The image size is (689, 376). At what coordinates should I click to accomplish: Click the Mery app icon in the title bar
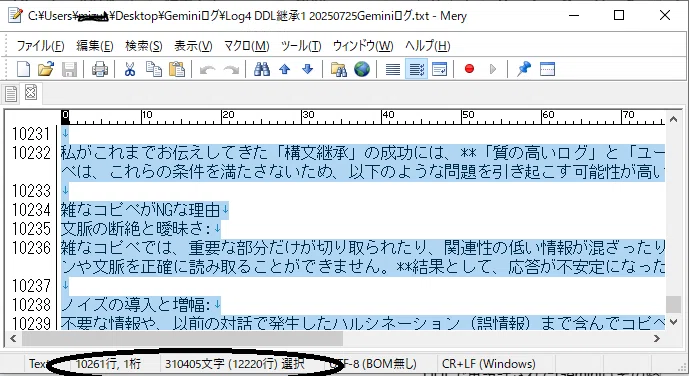15,15
